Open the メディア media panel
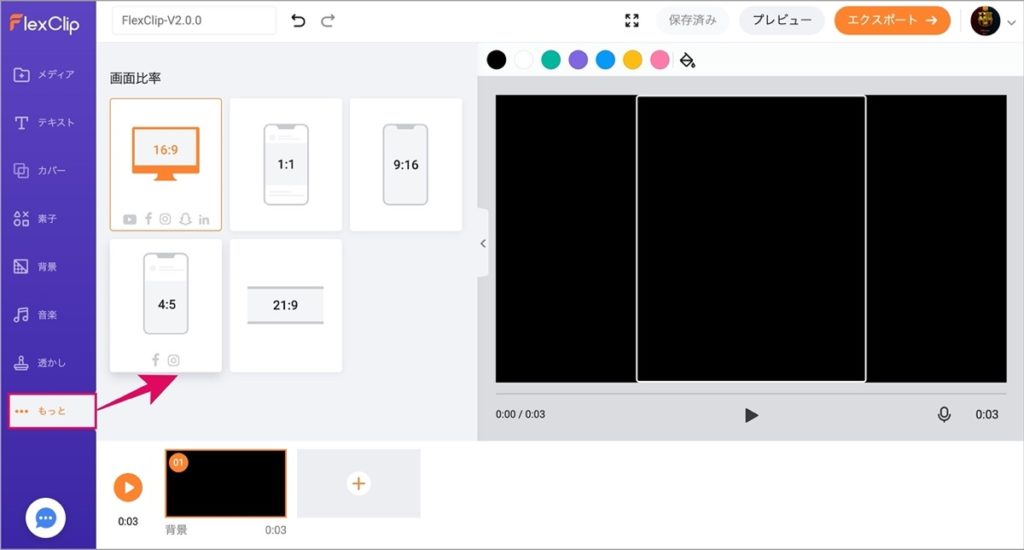Screen dimensions: 1024x550 [44, 74]
